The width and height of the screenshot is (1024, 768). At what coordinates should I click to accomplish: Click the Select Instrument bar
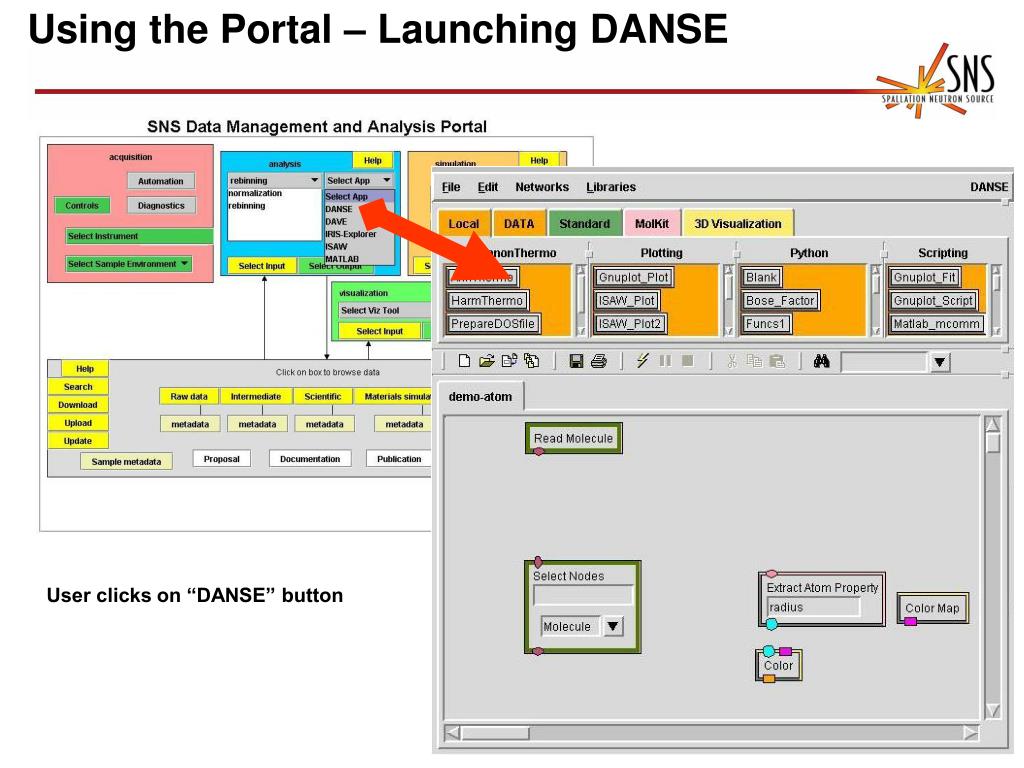tap(139, 236)
